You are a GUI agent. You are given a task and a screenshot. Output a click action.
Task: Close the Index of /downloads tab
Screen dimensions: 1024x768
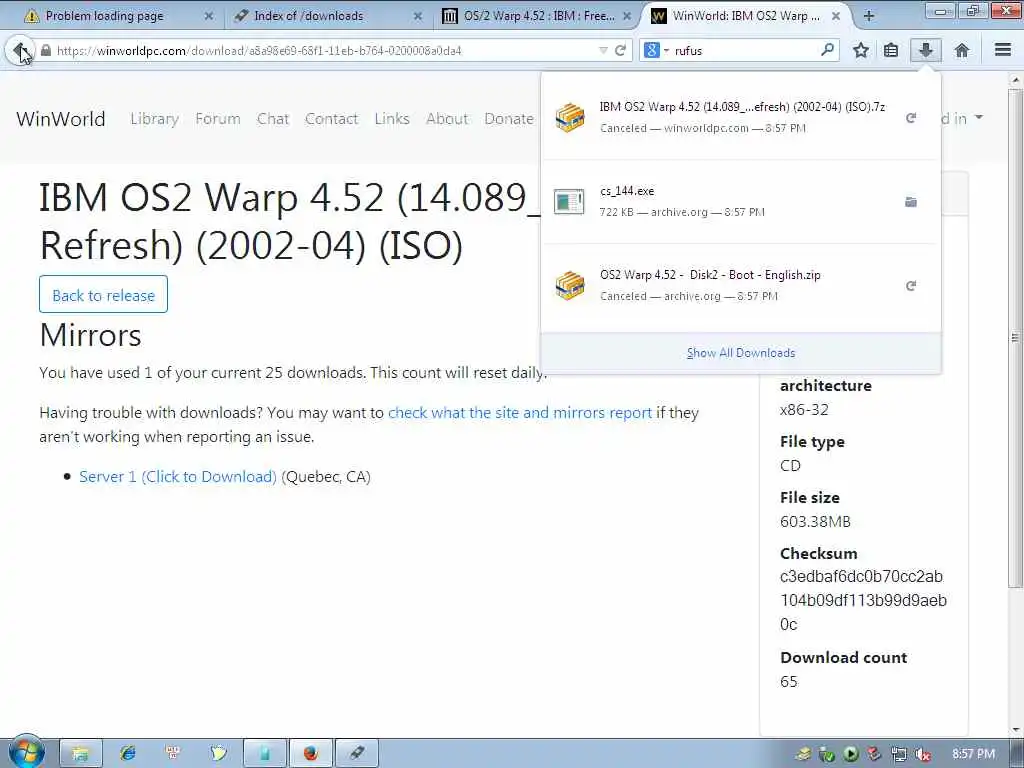[418, 16]
